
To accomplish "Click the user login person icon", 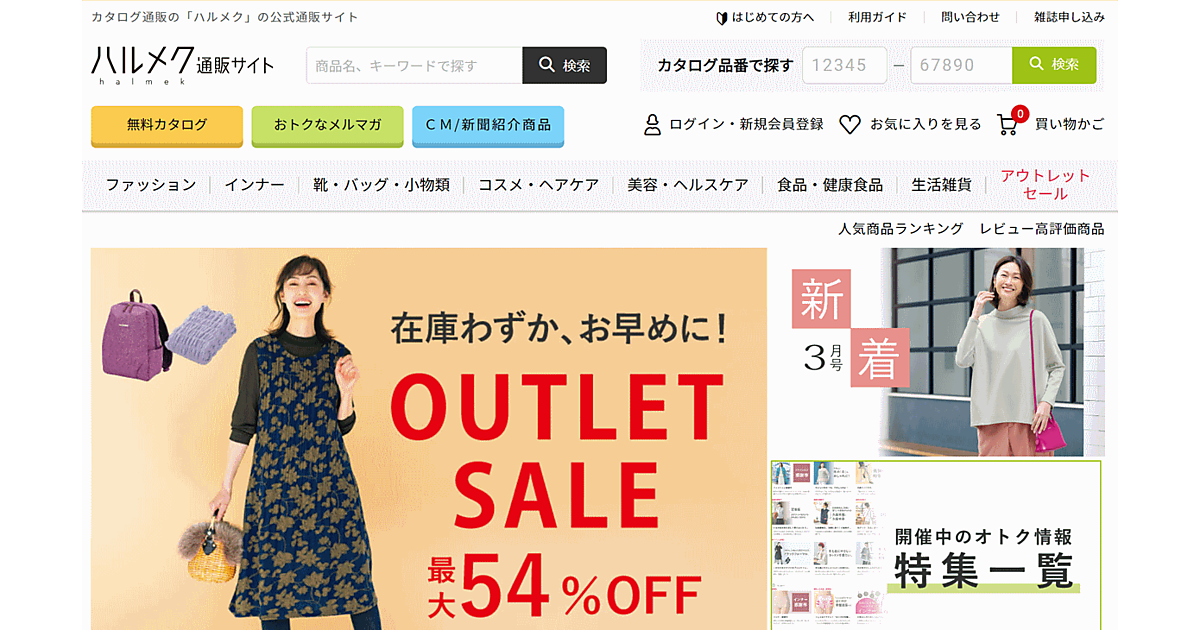I will (652, 124).
